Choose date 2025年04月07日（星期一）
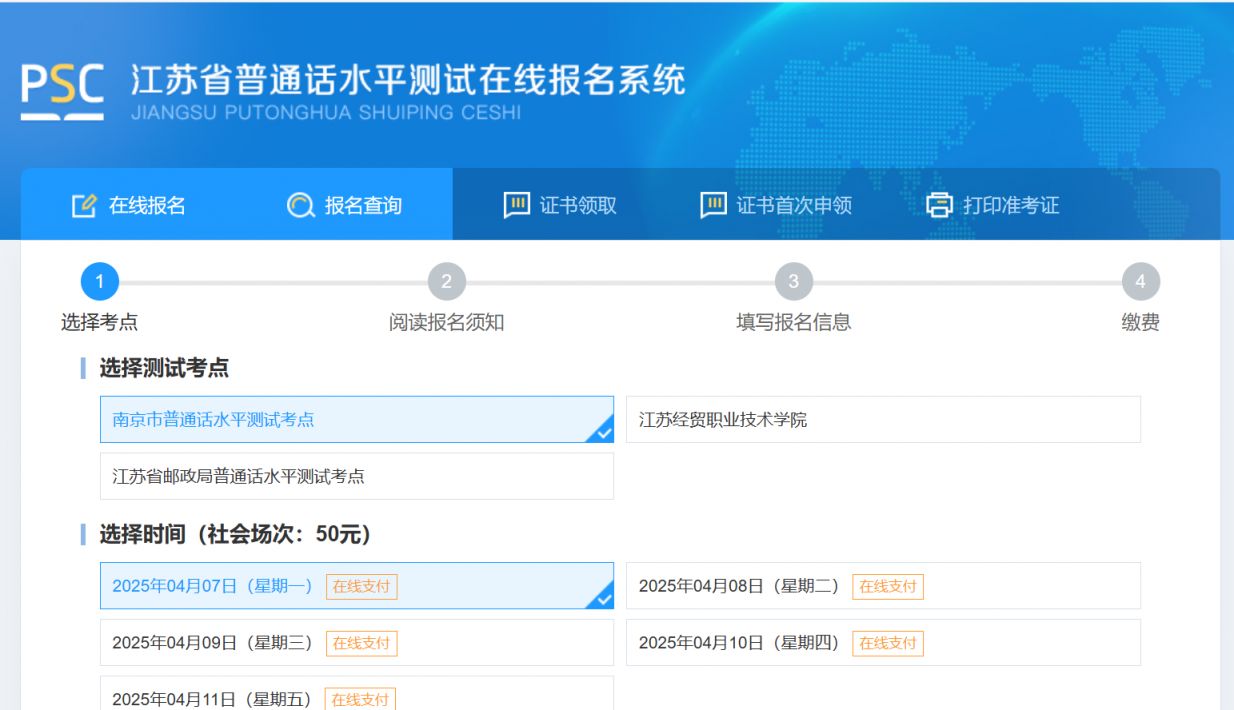Viewport: 1234px width, 710px height. (x=357, y=586)
